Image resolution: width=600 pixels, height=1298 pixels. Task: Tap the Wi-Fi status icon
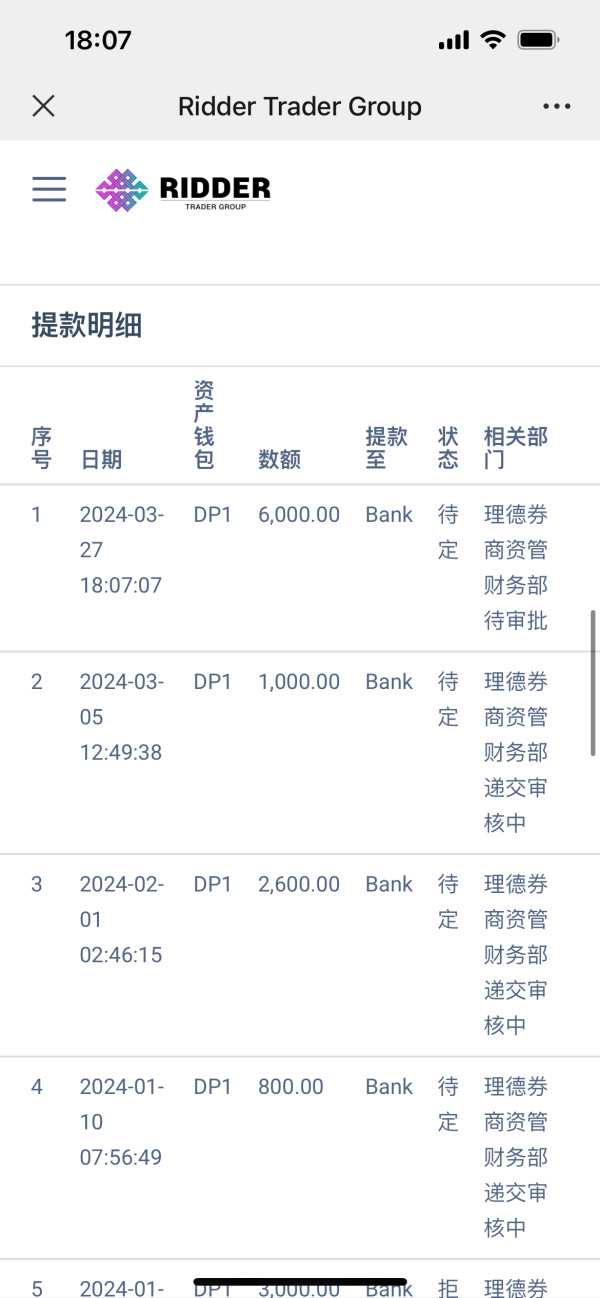492,40
